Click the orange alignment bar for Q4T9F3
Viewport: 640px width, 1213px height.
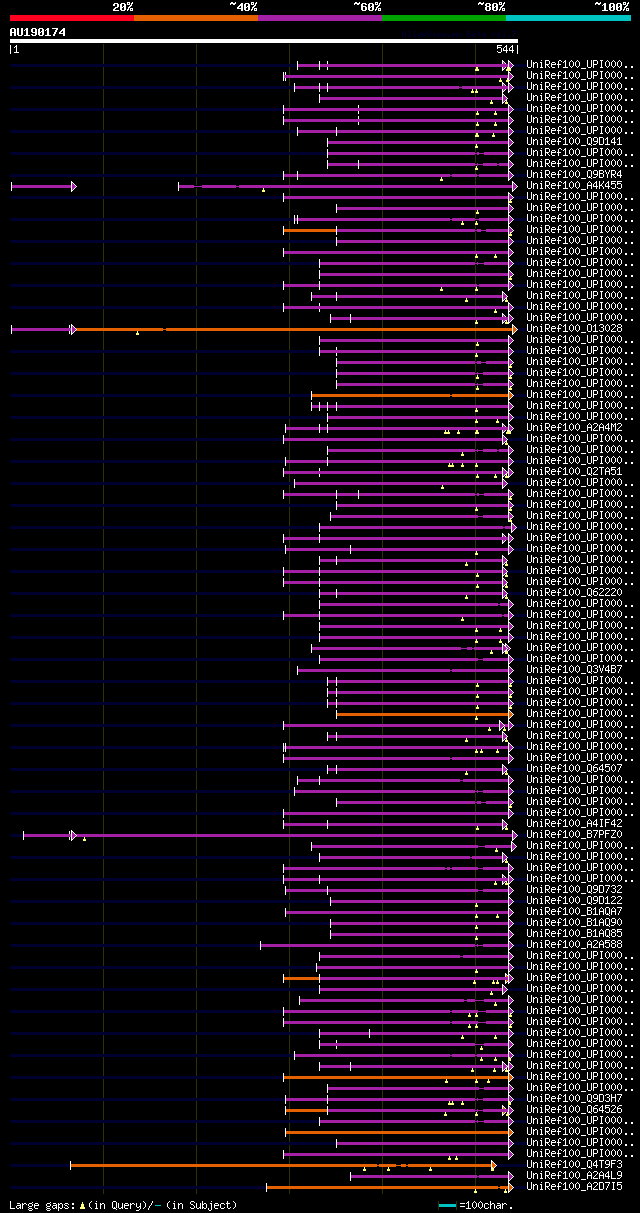point(283,1165)
